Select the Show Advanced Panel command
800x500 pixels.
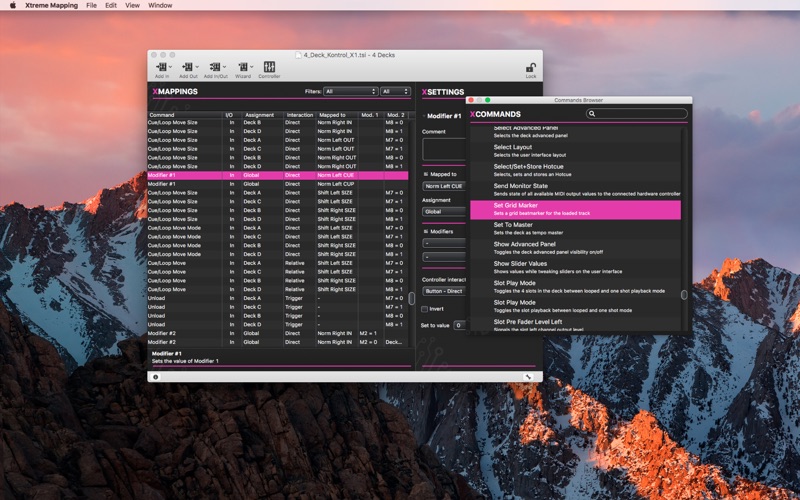(575, 247)
